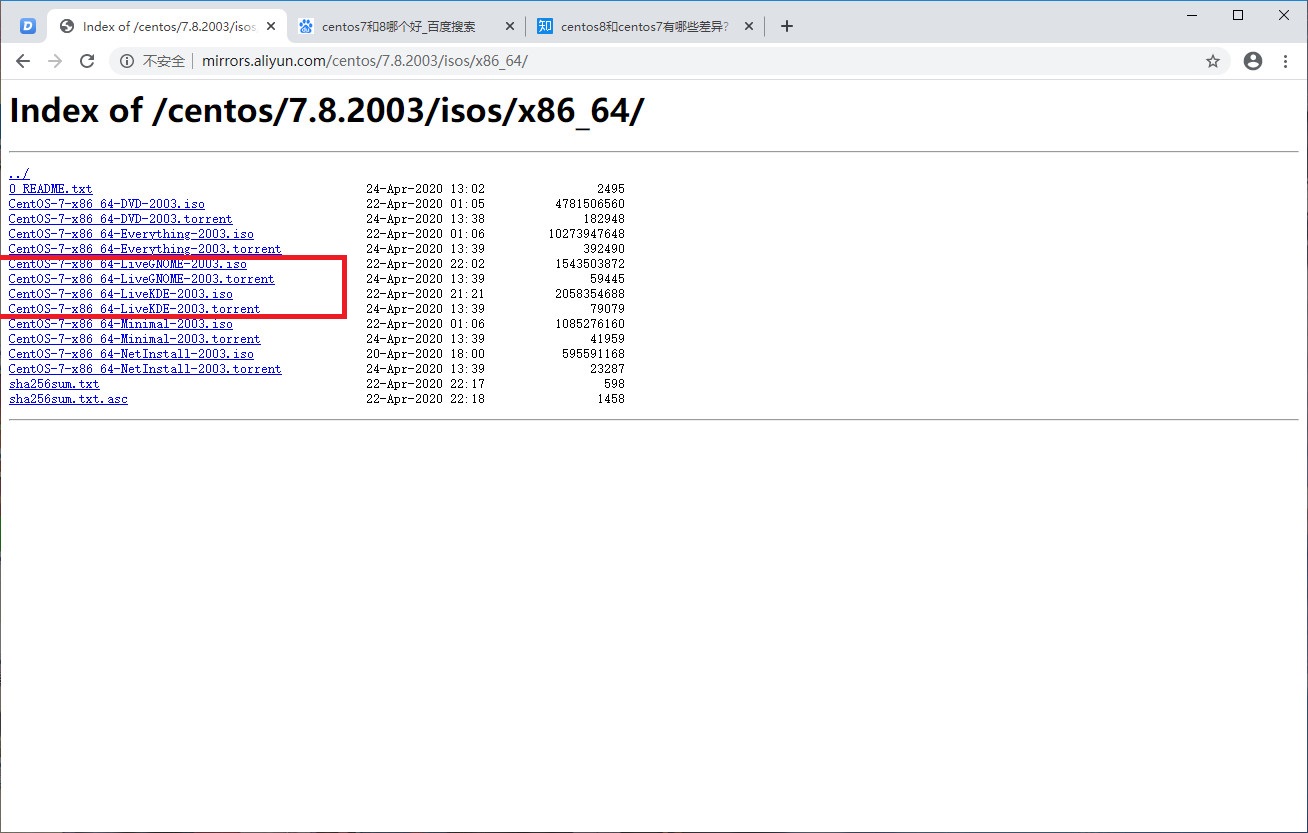Click file size 595591168
Screen dimensions: 1308x833
point(594,354)
